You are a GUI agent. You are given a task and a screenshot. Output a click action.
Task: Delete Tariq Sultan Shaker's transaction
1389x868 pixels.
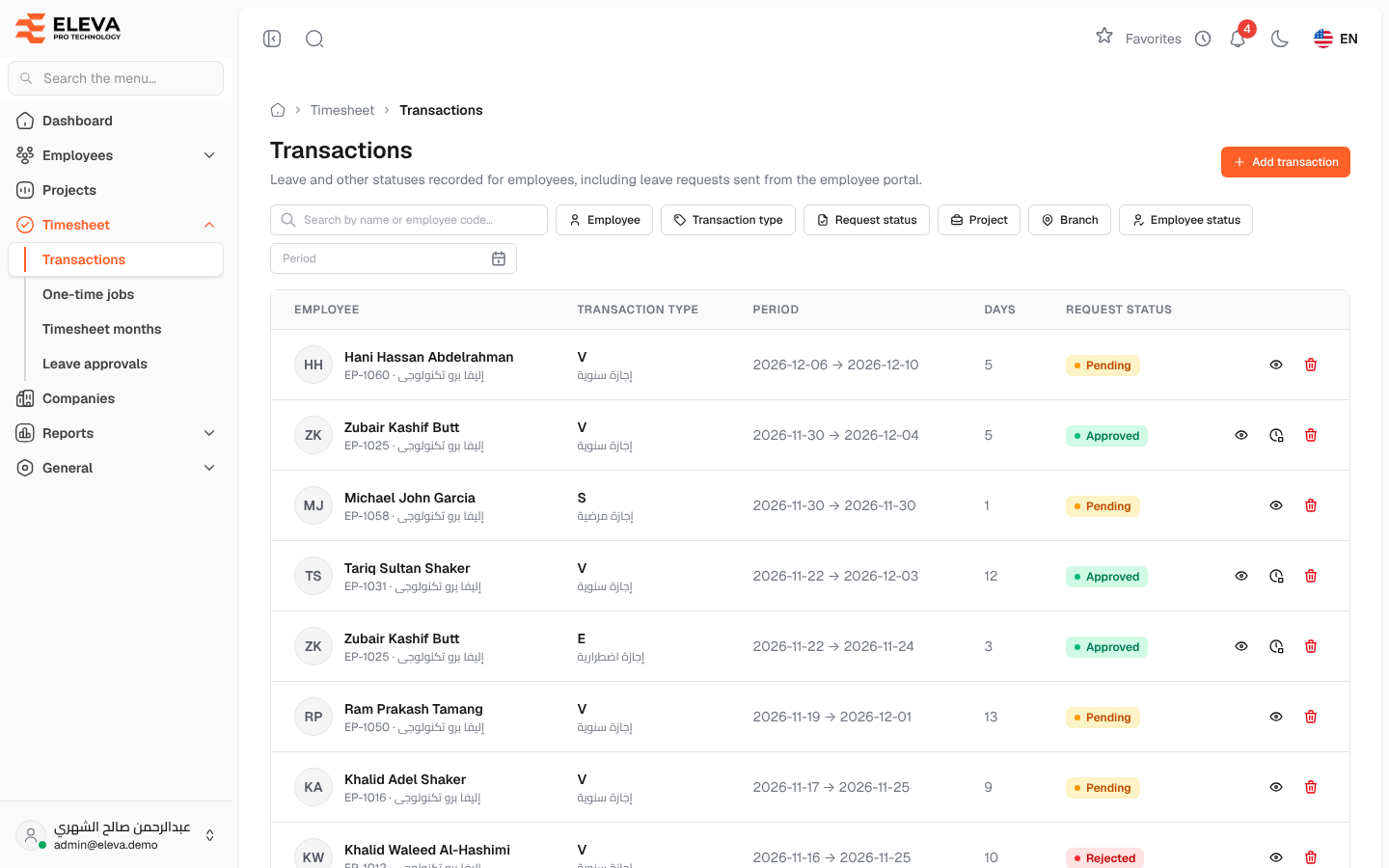[x=1311, y=576]
